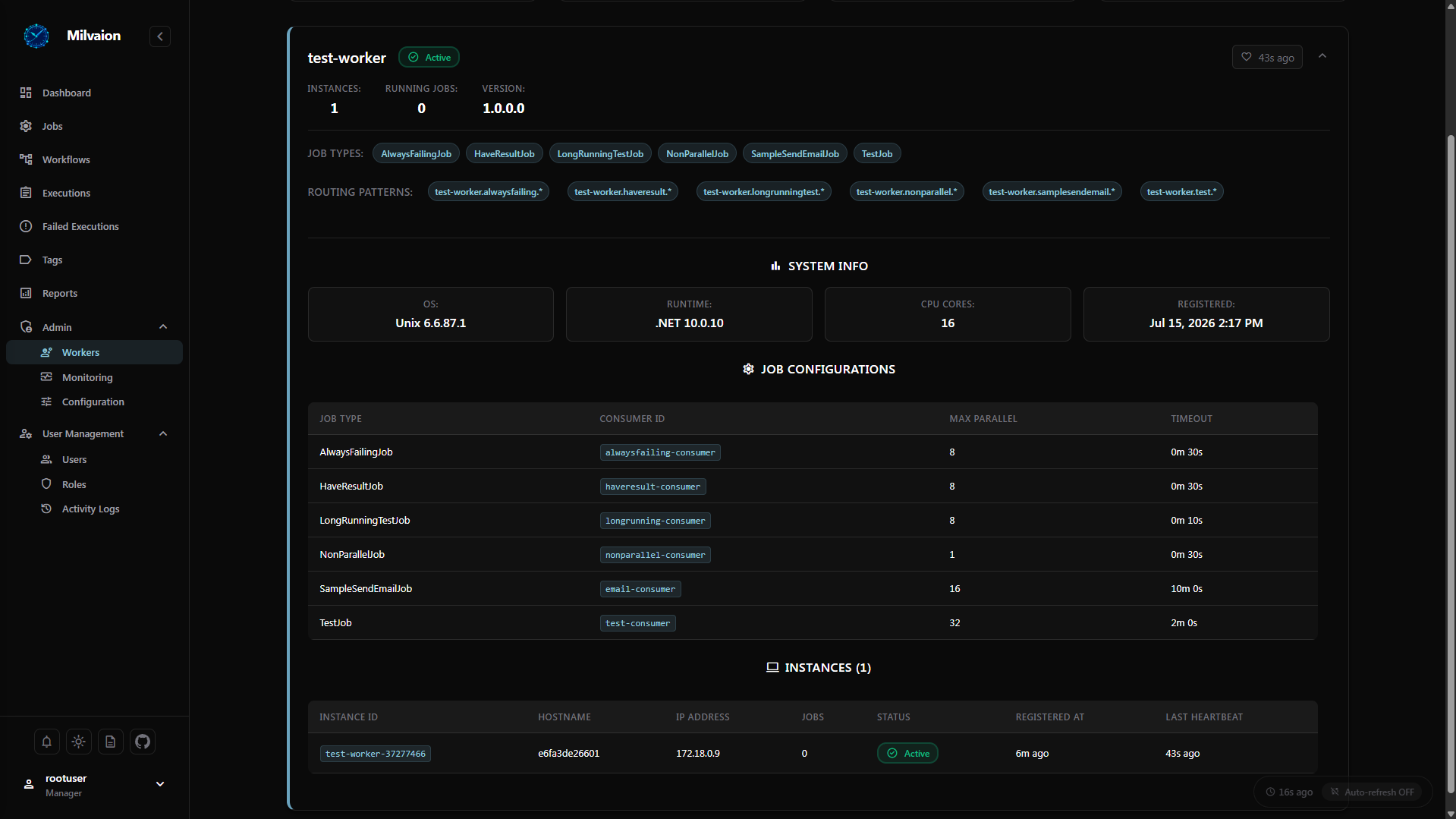Select the alwaysfailing-consumer ID

660,452
